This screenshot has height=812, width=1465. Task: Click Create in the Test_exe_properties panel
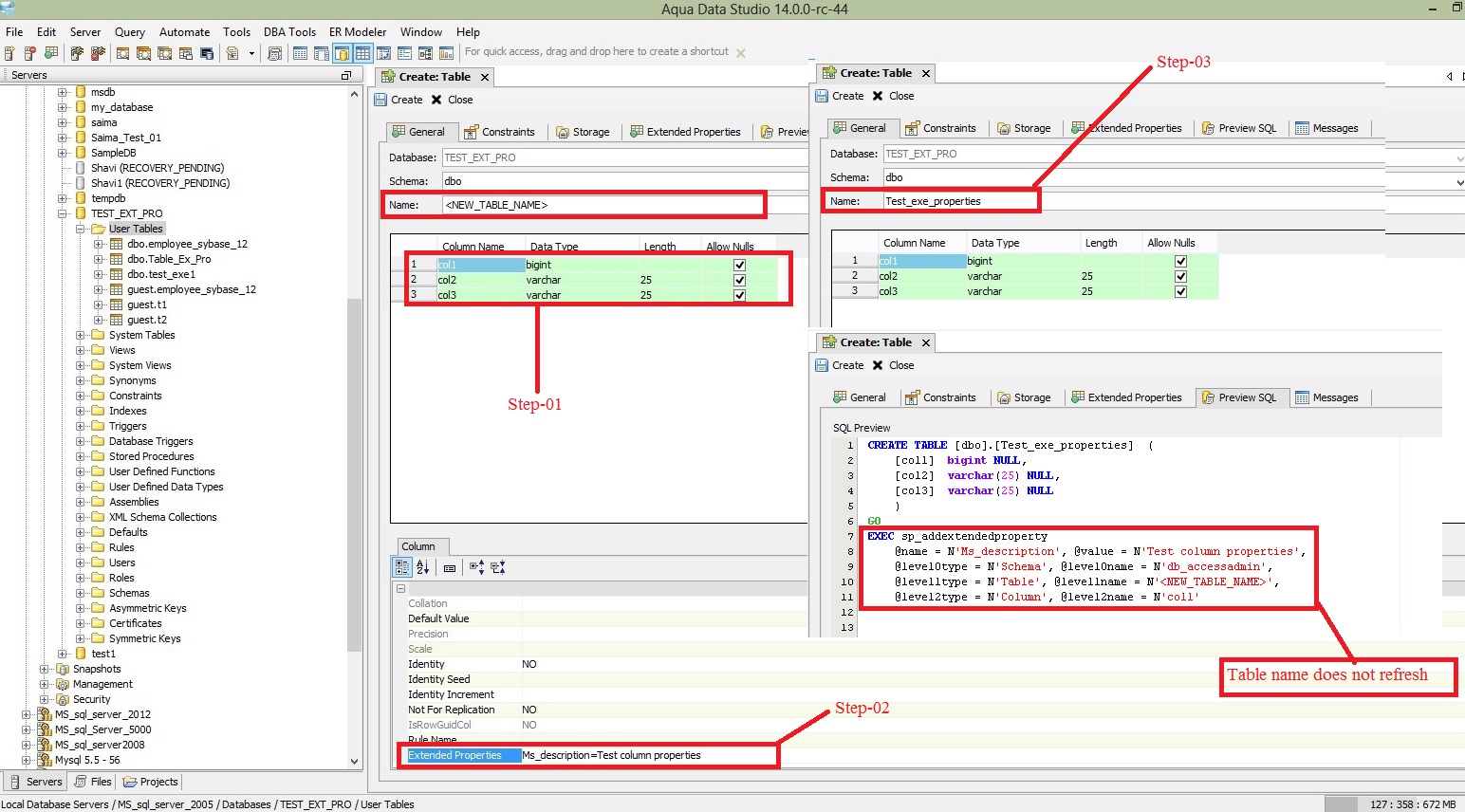840,96
